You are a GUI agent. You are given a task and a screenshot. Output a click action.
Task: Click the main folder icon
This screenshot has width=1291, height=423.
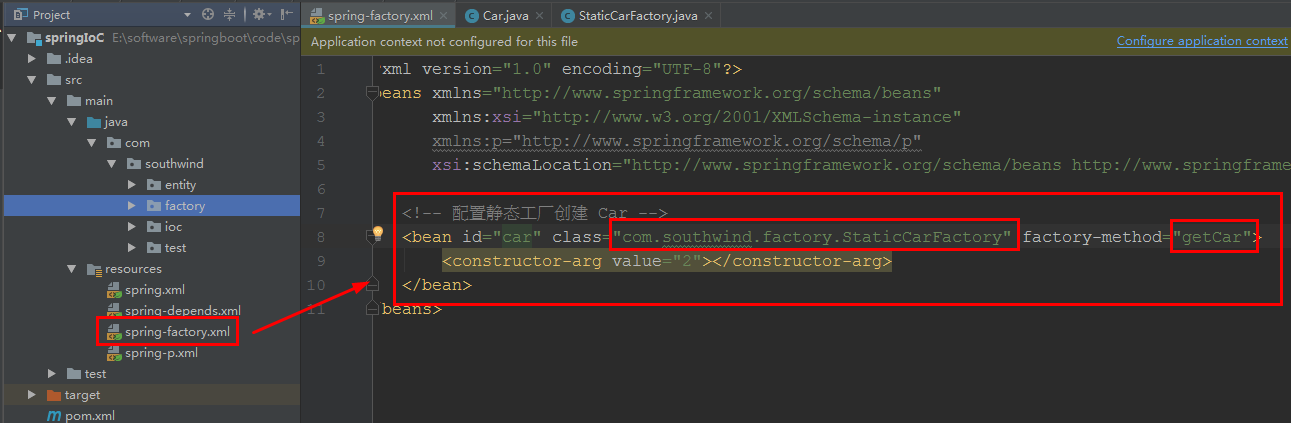click(x=74, y=101)
